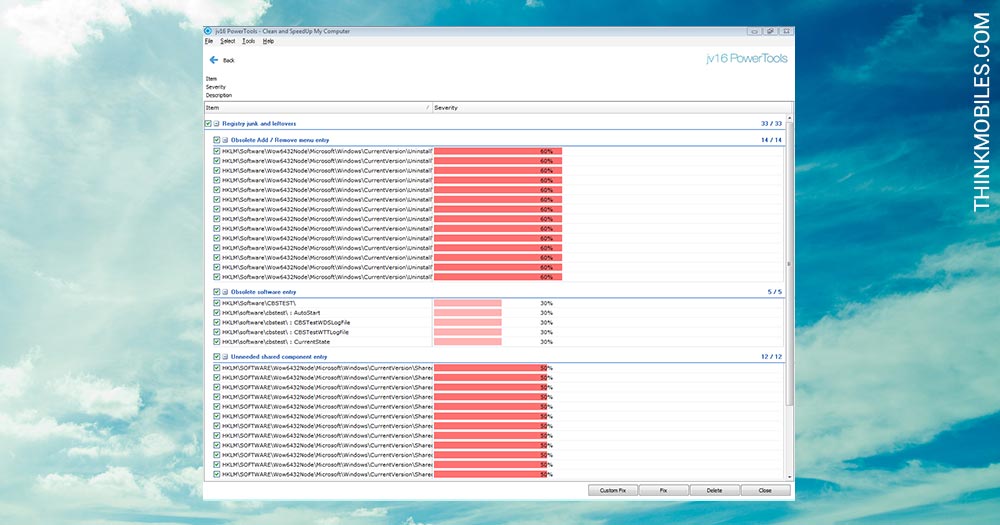Click the '33 / 33' count
The image size is (1000, 525).
point(771,124)
